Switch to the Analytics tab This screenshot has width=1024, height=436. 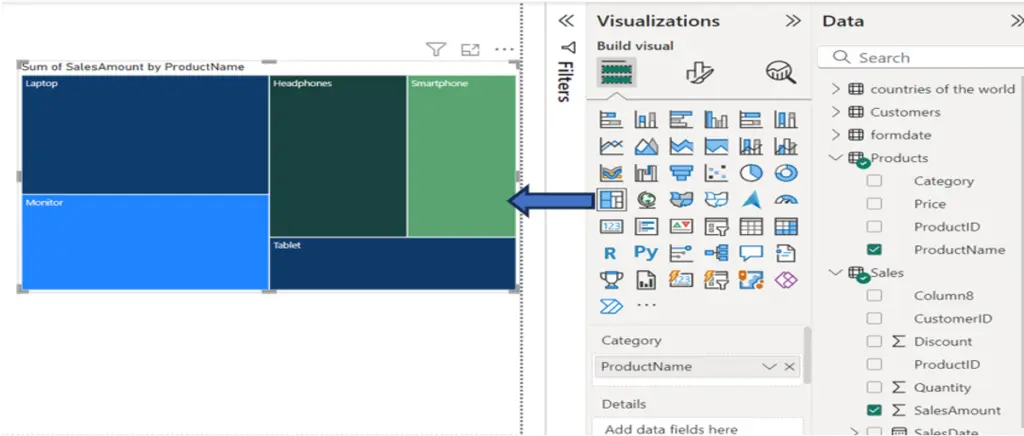click(x=781, y=72)
